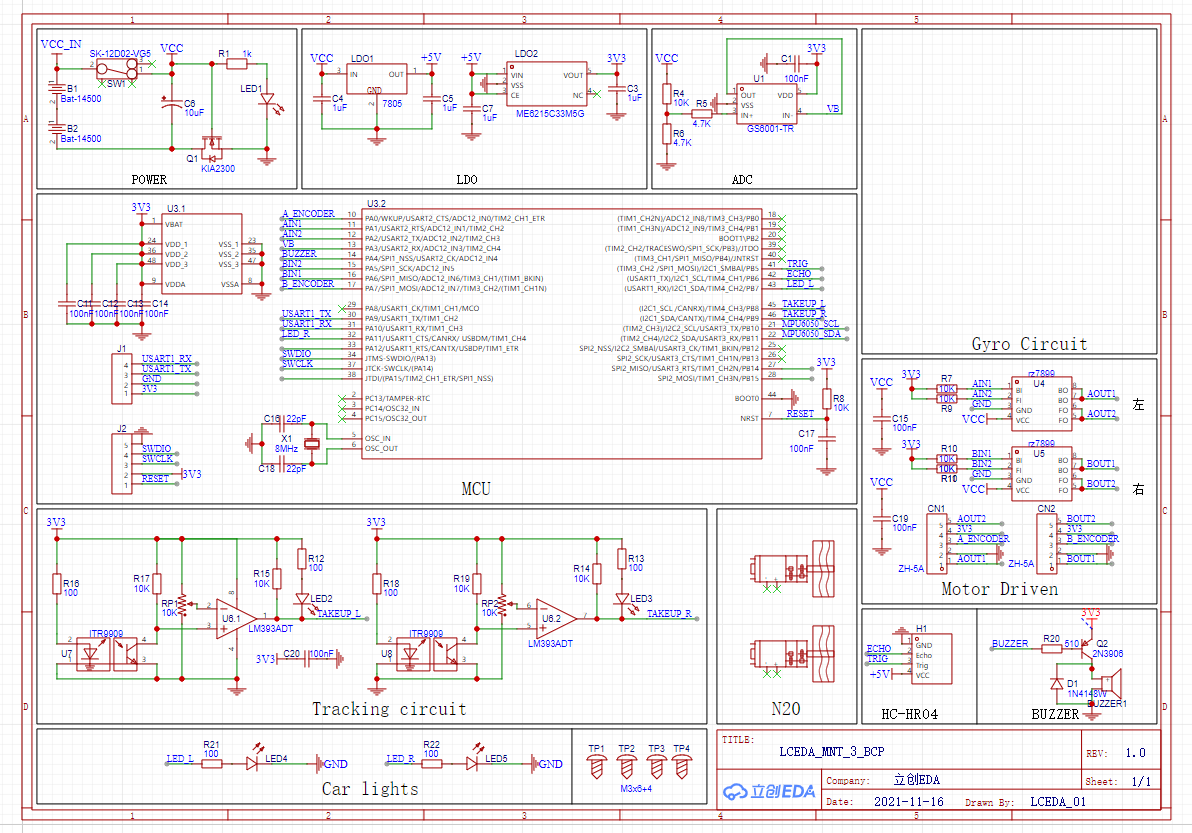Click the lower N20 motor drawing
This screenshot has height=833, width=1192.
792,654
